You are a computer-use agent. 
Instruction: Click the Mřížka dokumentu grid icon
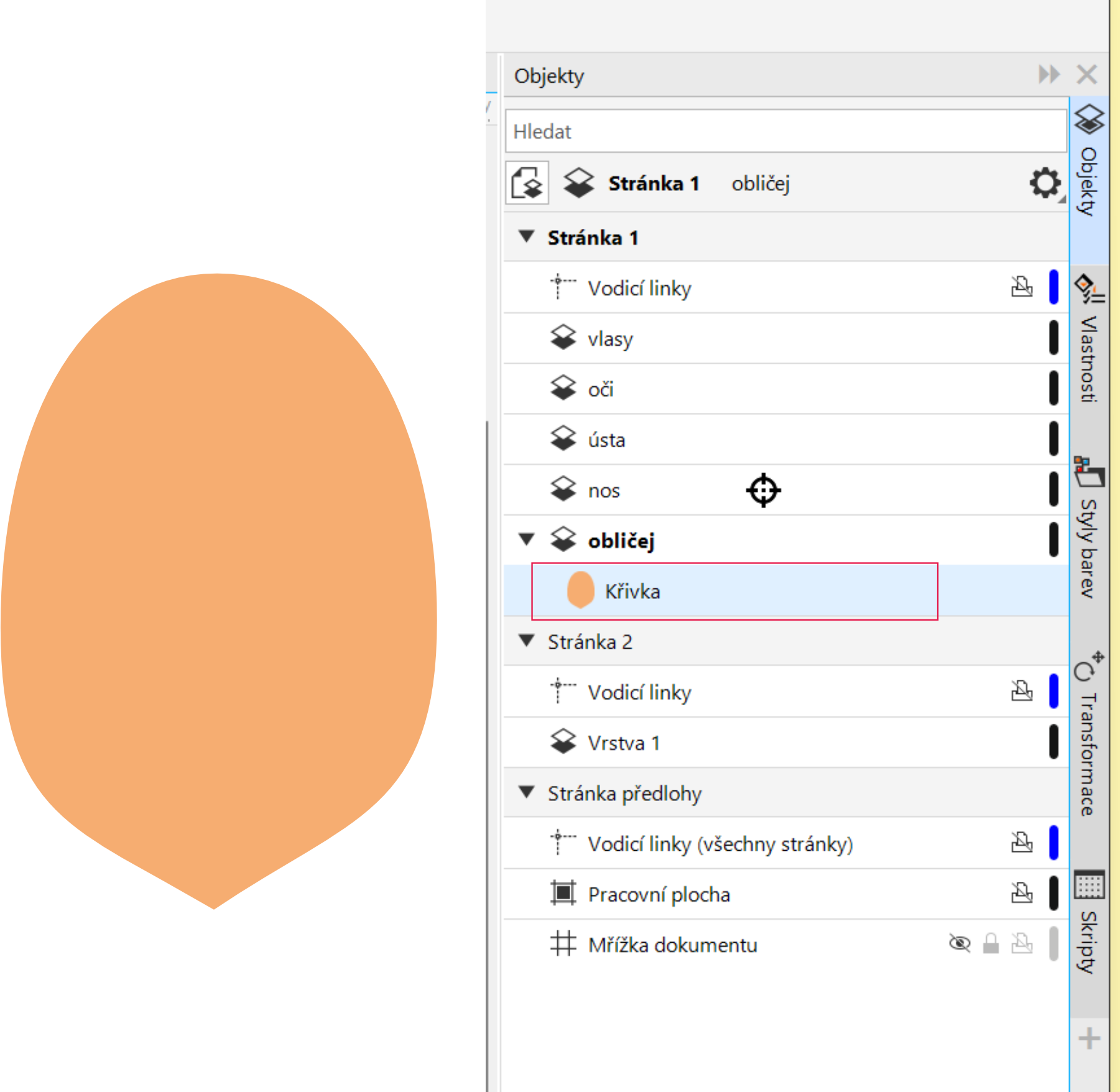(563, 944)
